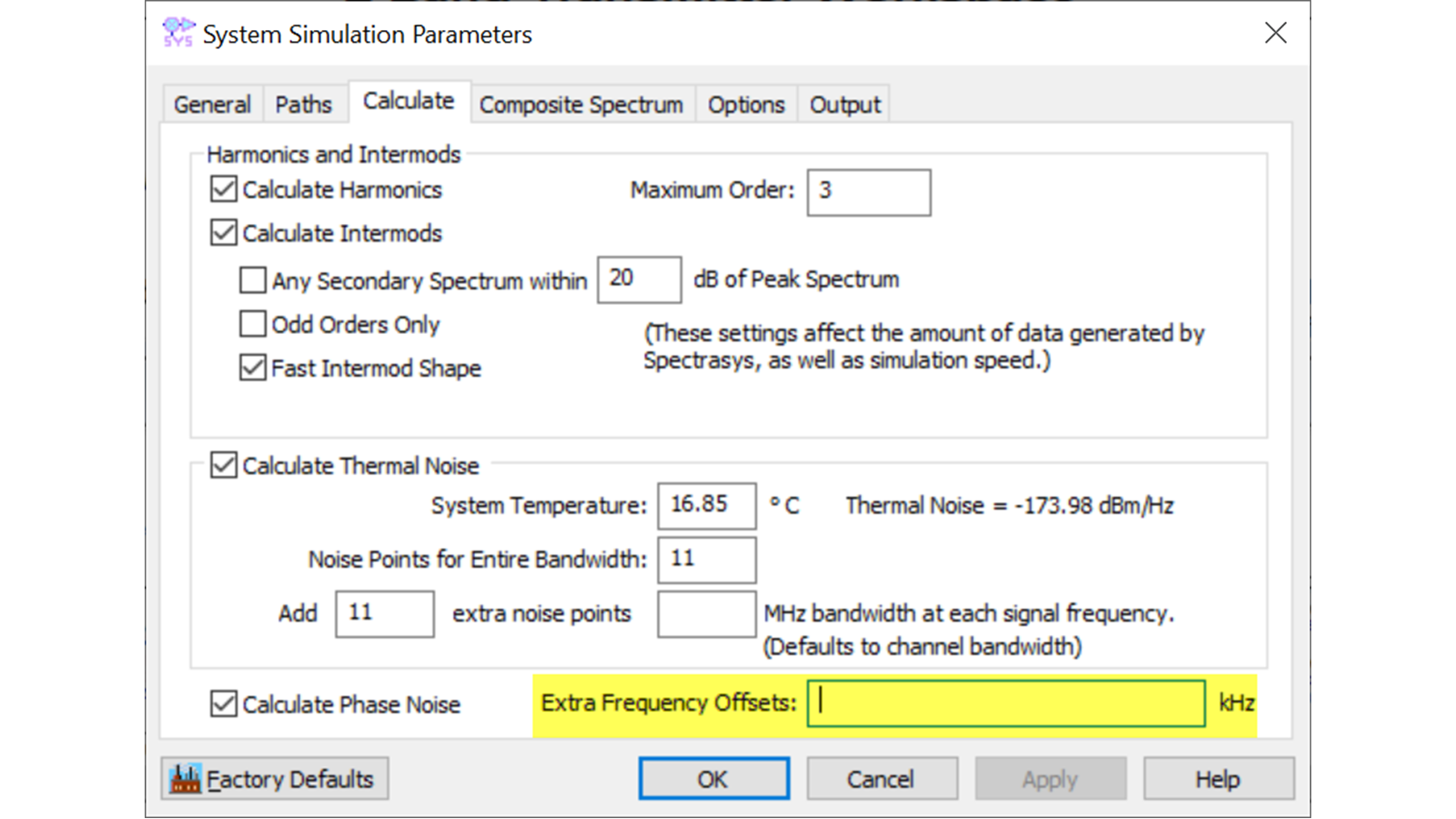This screenshot has width=1456, height=819.
Task: Toggle Calculate Phase Noise off
Action: [x=222, y=703]
